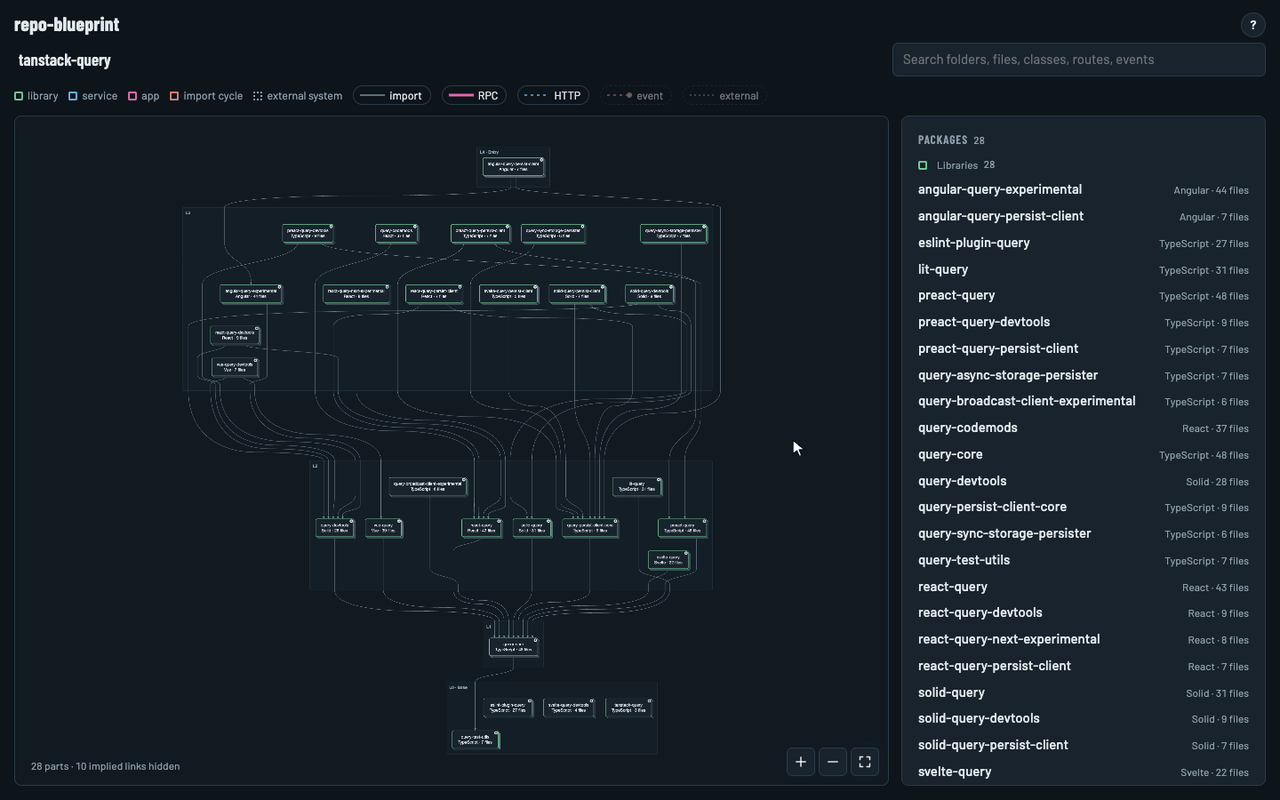The image size is (1280, 800).
Task: Click the angular-query-persist-client node in the graph
Action: click(513, 167)
